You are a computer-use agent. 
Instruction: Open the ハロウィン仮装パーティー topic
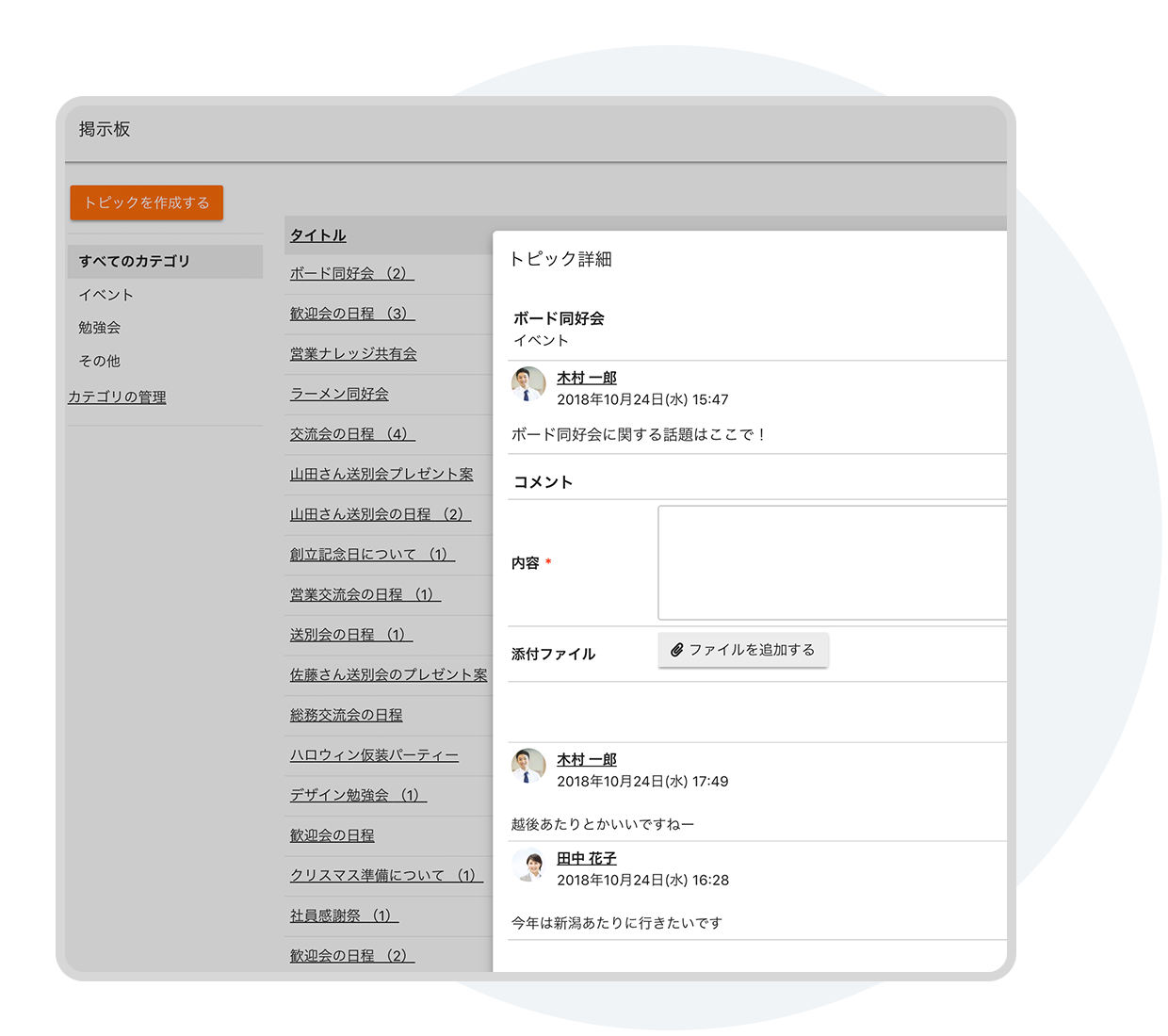click(x=374, y=755)
